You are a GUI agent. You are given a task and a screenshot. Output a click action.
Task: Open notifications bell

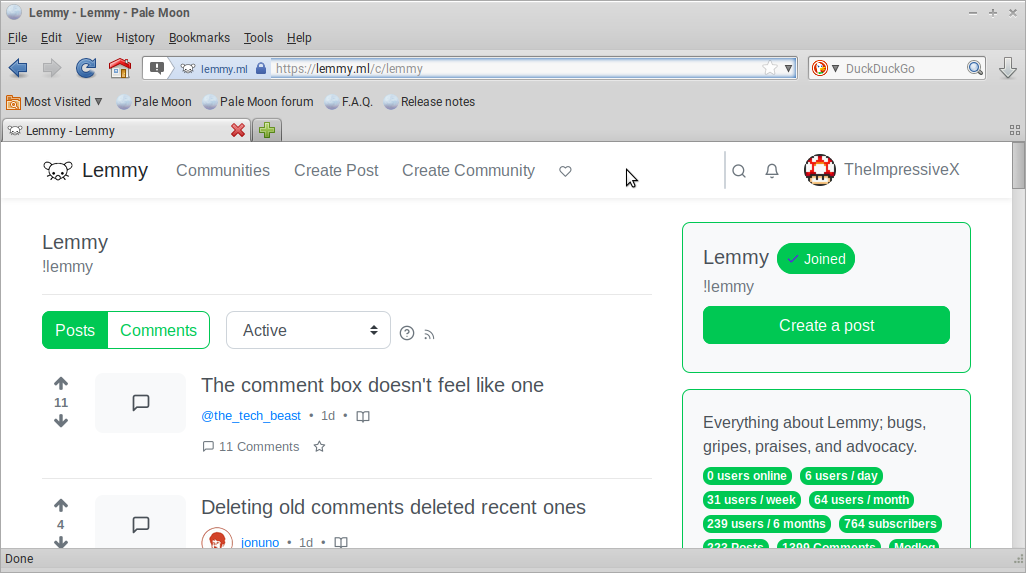(772, 171)
